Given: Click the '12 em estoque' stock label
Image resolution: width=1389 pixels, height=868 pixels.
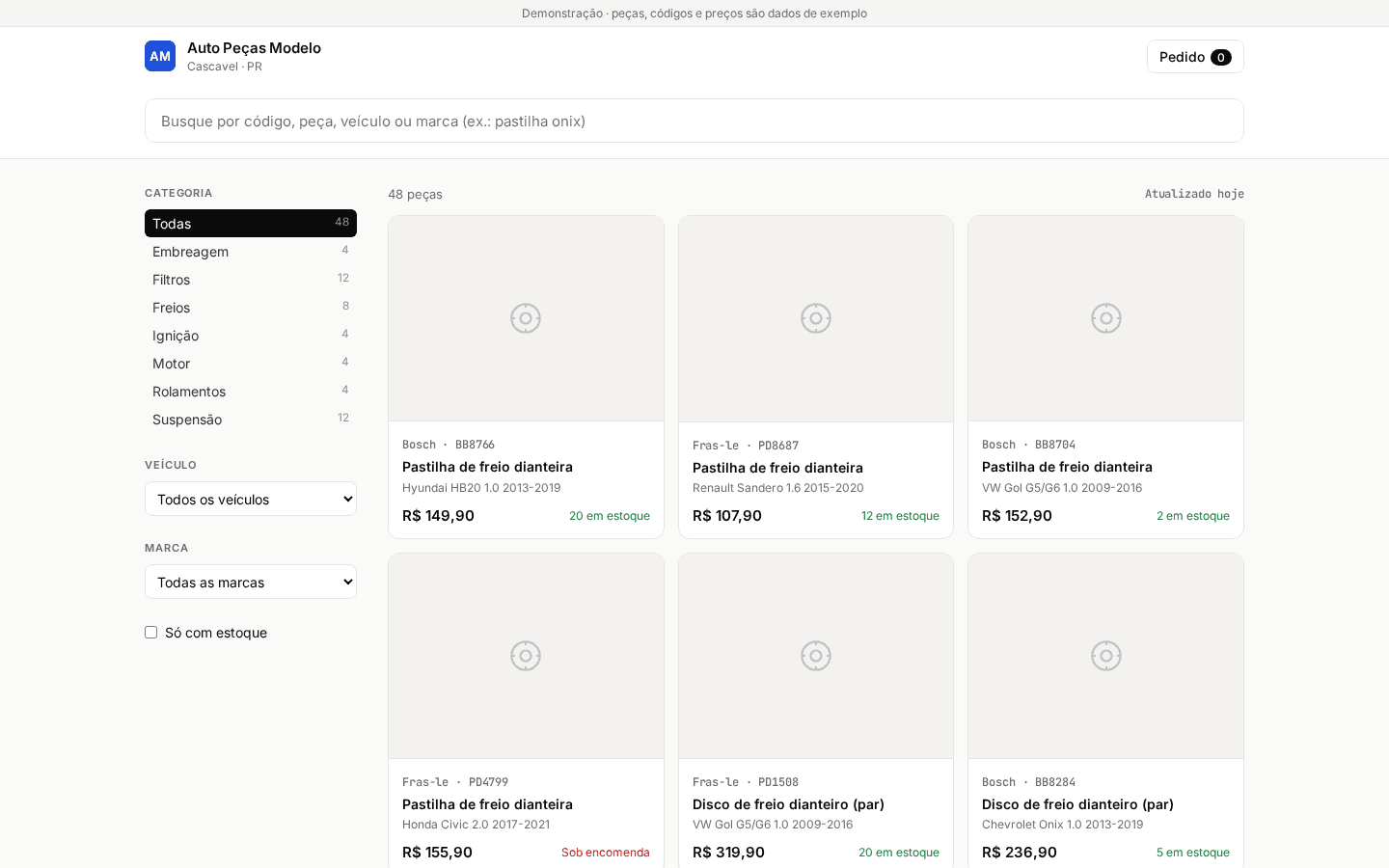Looking at the screenshot, I should 900,516.
